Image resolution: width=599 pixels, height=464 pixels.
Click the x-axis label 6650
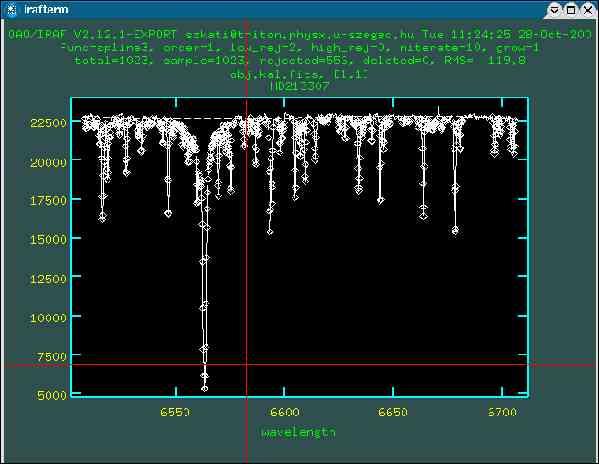click(393, 412)
